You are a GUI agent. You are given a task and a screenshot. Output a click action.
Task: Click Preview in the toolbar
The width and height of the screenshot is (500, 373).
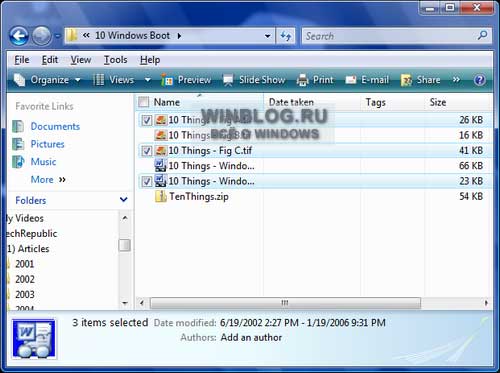pyautogui.click(x=186, y=80)
